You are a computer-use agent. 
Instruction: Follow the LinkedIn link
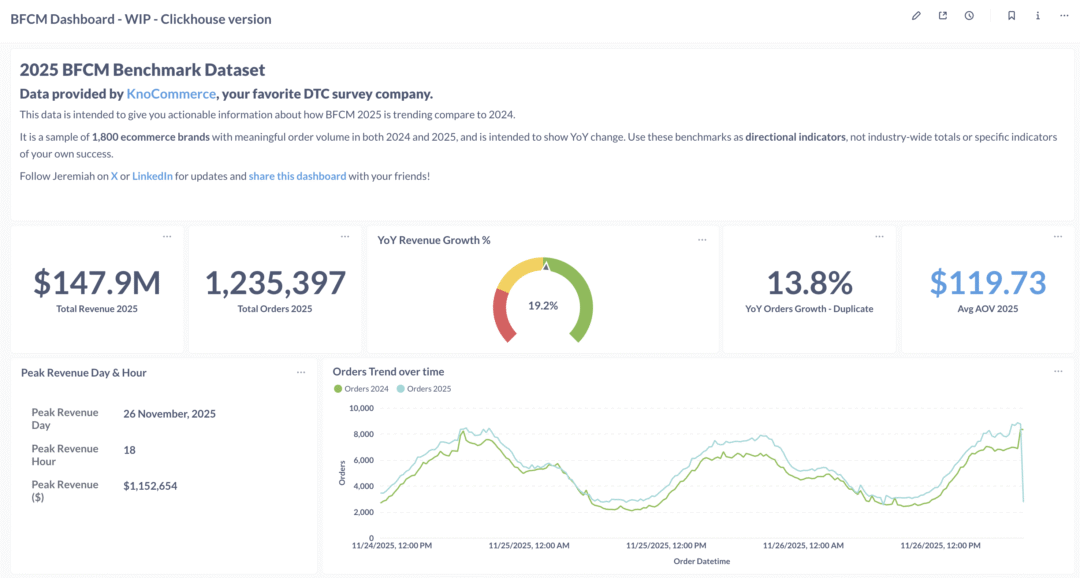[152, 176]
